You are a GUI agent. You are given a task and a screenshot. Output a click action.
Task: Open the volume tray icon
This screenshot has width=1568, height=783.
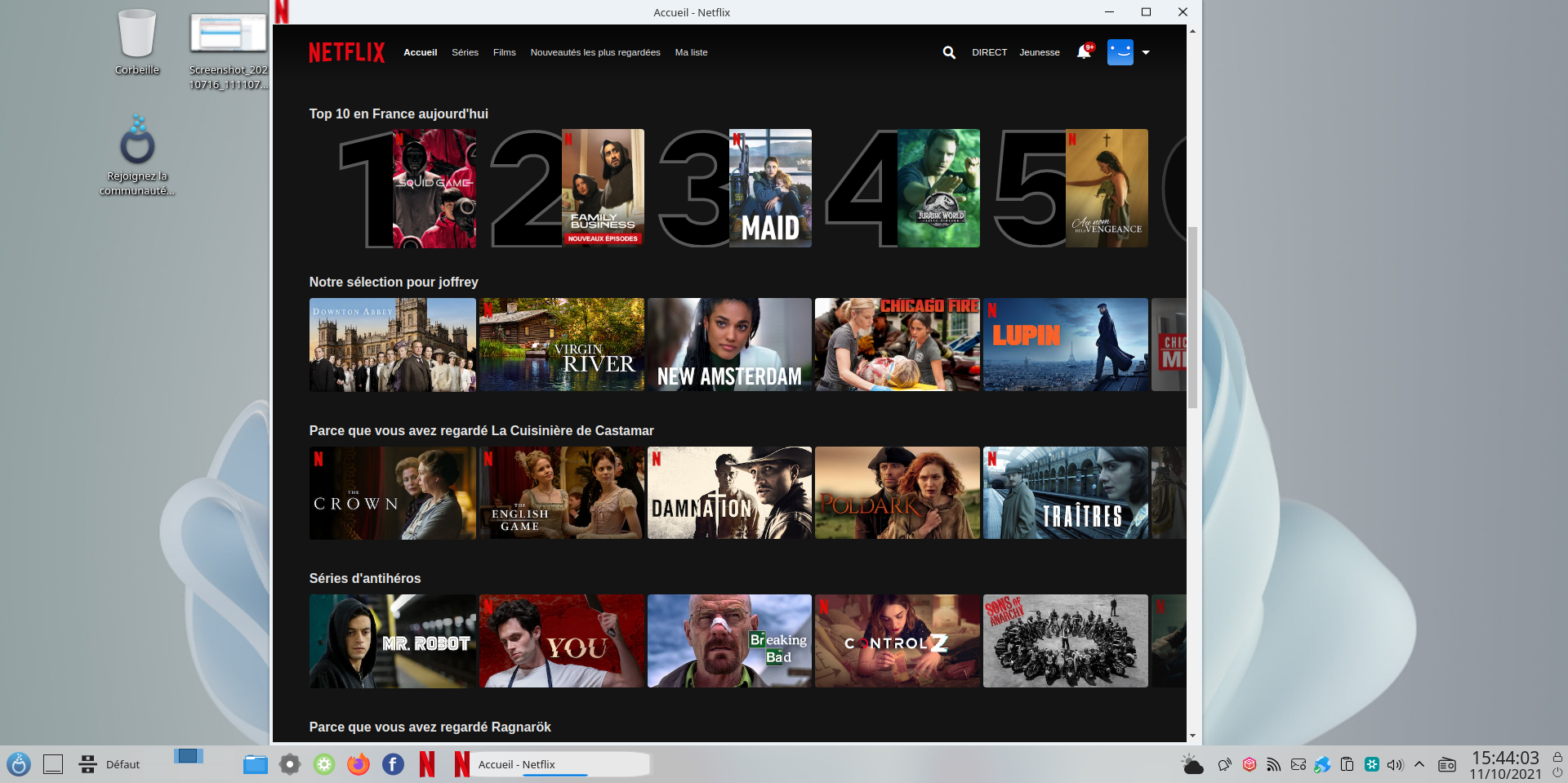tap(1395, 764)
